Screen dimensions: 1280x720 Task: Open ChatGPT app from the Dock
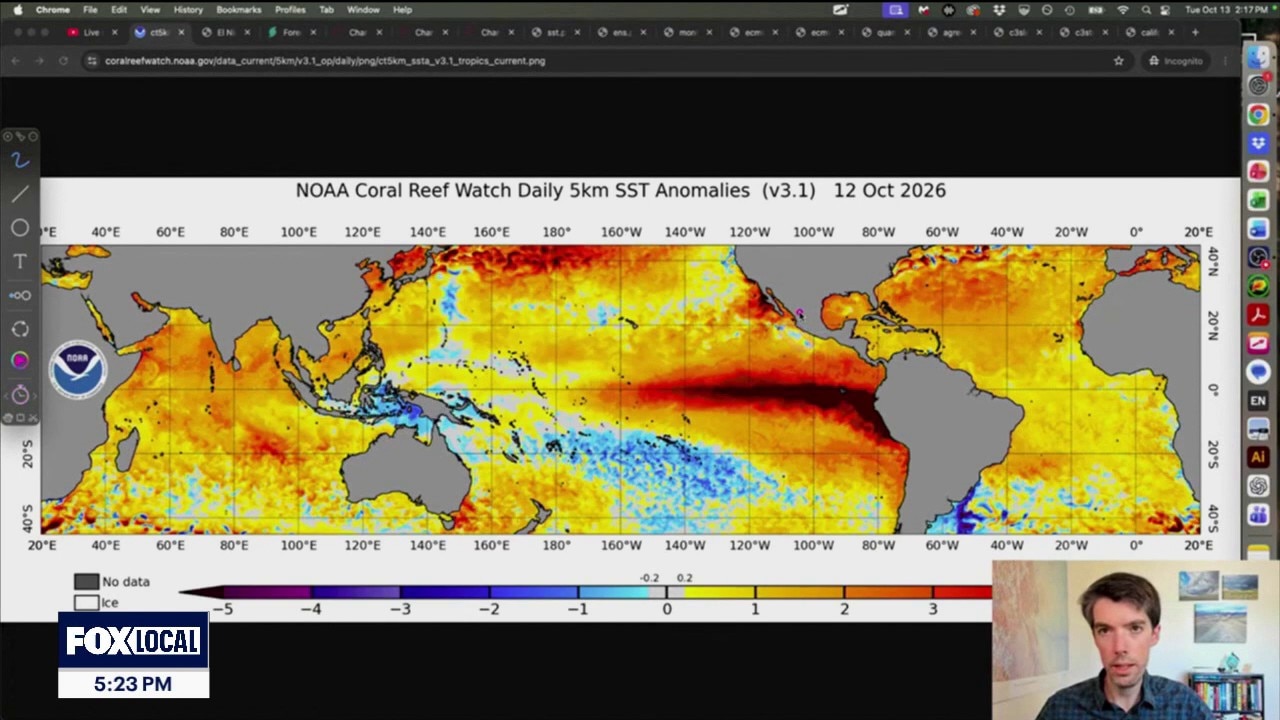[1258, 487]
